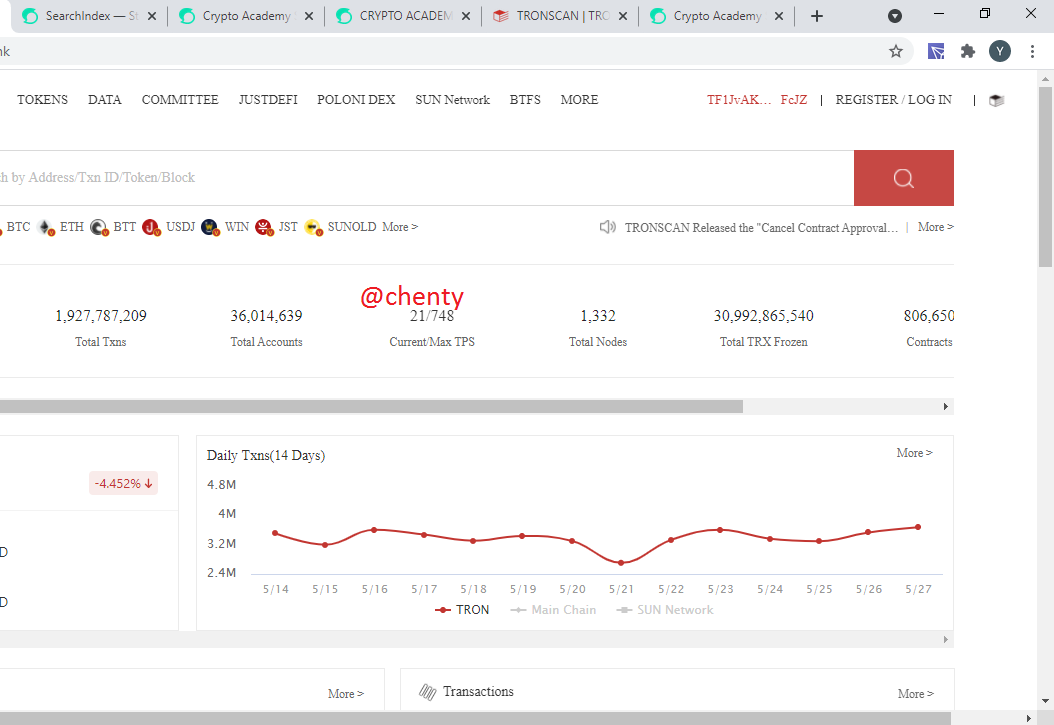Open the TF1JvAK...FcJZ wallet address menu
This screenshot has height=725, width=1054.
point(757,100)
